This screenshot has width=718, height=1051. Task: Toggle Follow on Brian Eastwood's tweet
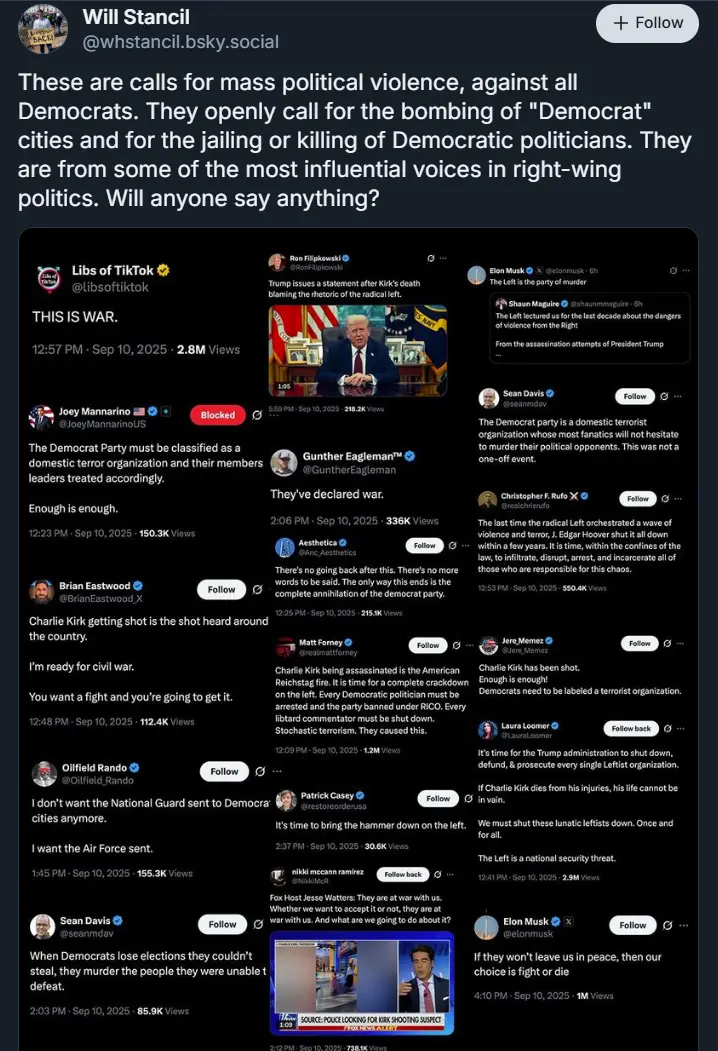(x=222, y=590)
